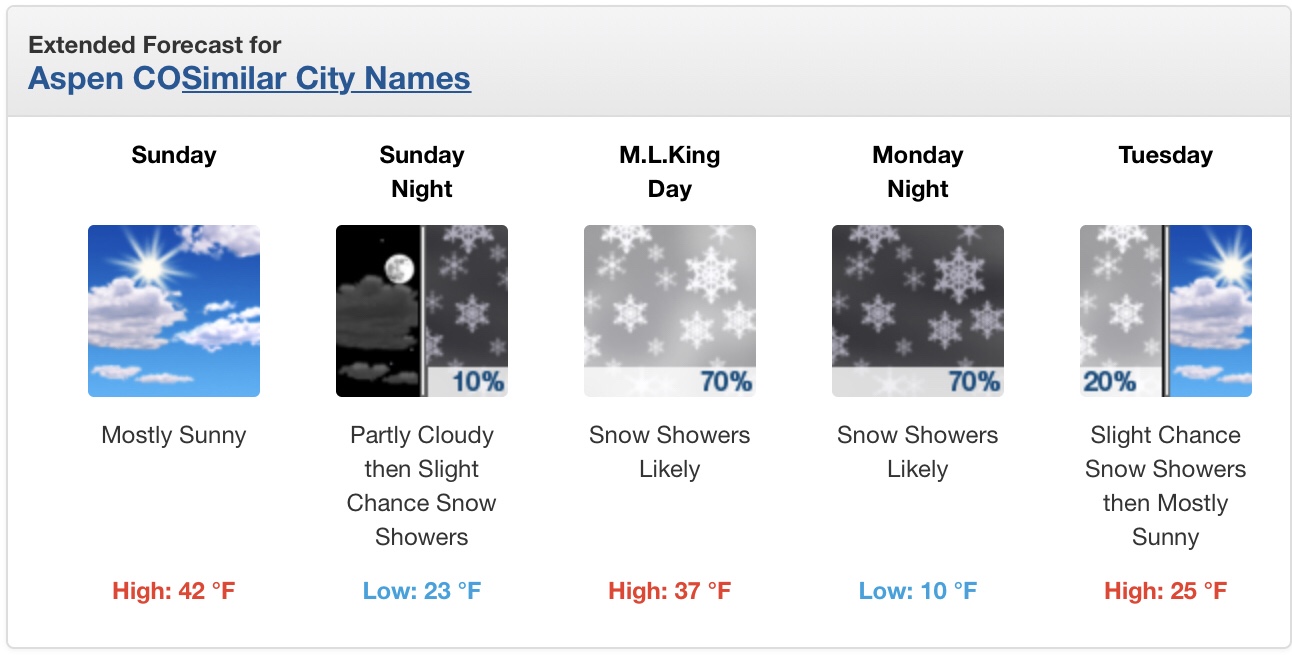Click the Sunday mostly sunny weather icon
The image size is (1292, 655).
[x=174, y=311]
